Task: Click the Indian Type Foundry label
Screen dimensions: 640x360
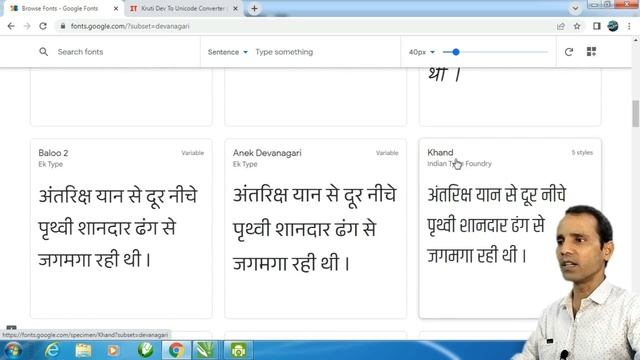Action: point(460,164)
